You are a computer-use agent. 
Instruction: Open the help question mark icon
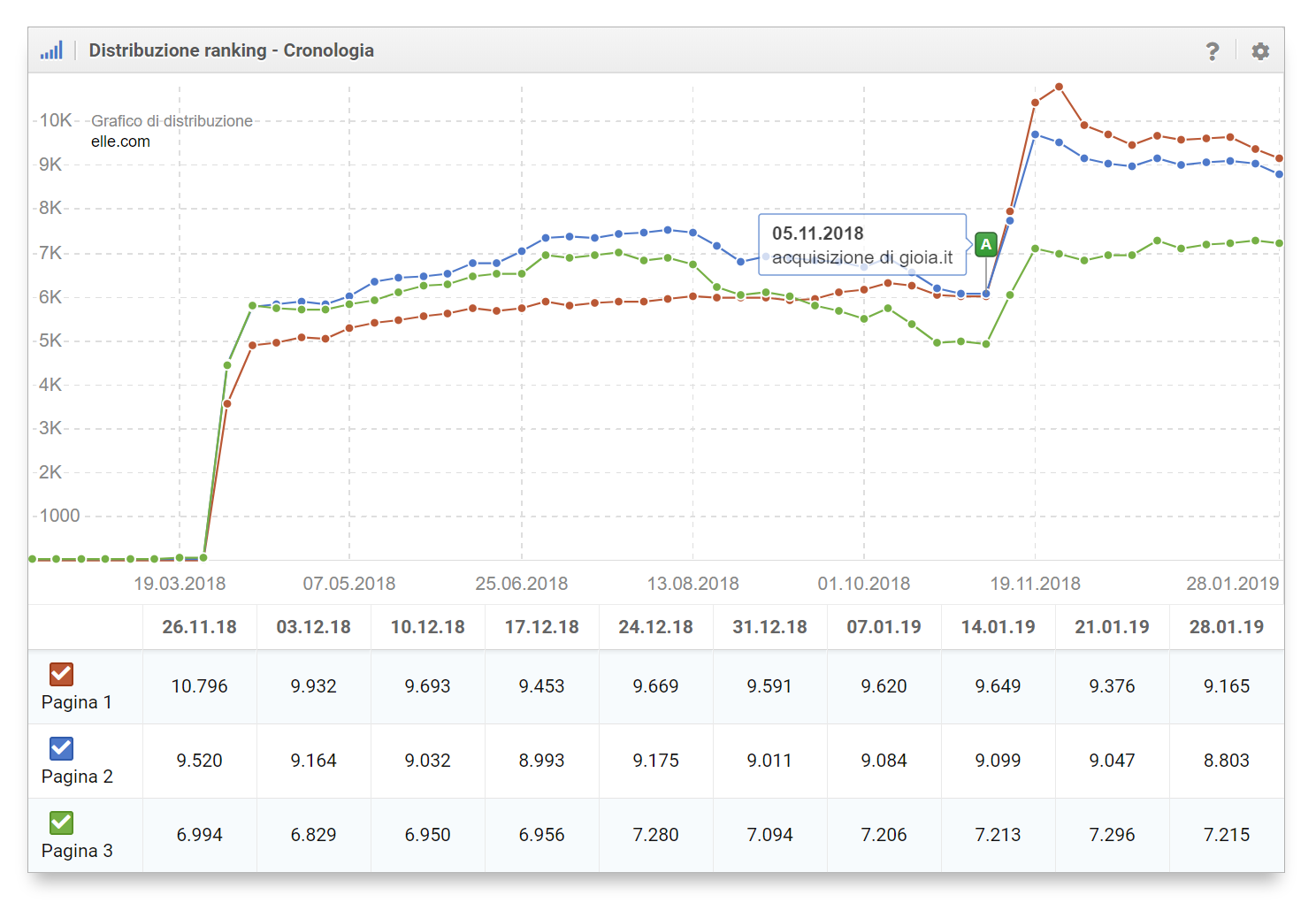coord(1213,51)
